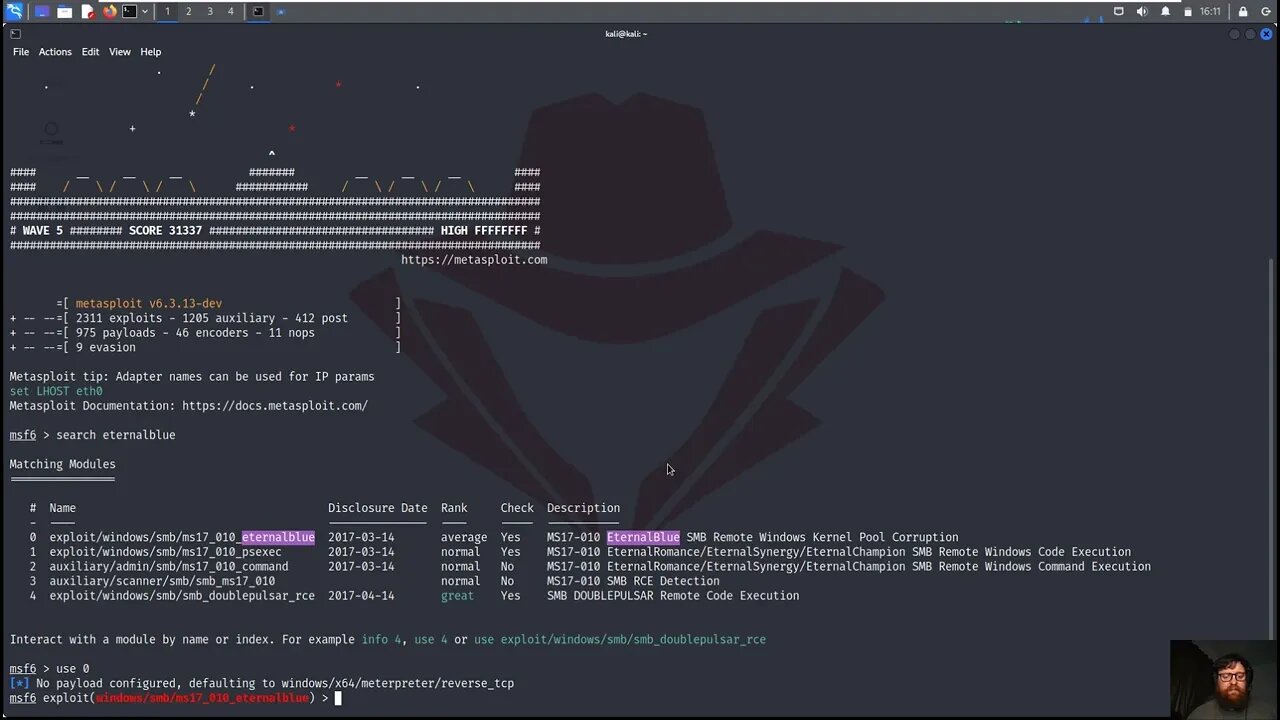This screenshot has height=720, width=1280.
Task: Switch to workspace 4
Action: (x=230, y=11)
